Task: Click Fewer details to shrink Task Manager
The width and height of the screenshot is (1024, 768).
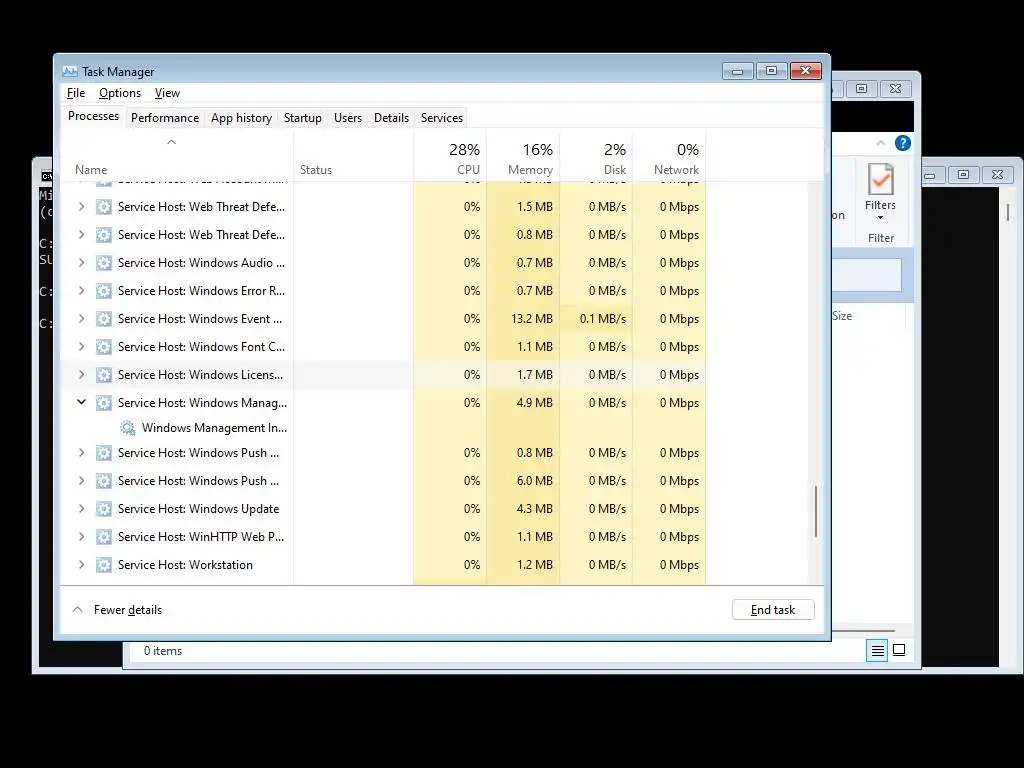Action: click(118, 610)
